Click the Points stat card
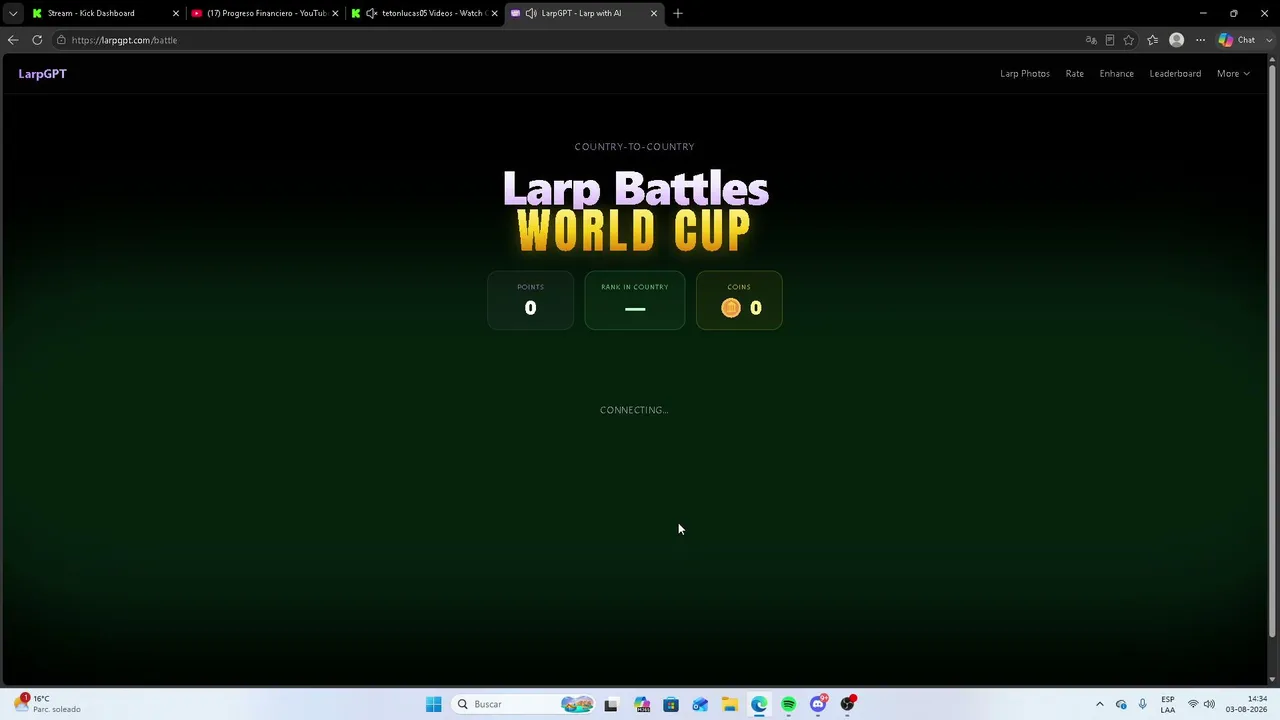The height and width of the screenshot is (720, 1280). (x=530, y=300)
